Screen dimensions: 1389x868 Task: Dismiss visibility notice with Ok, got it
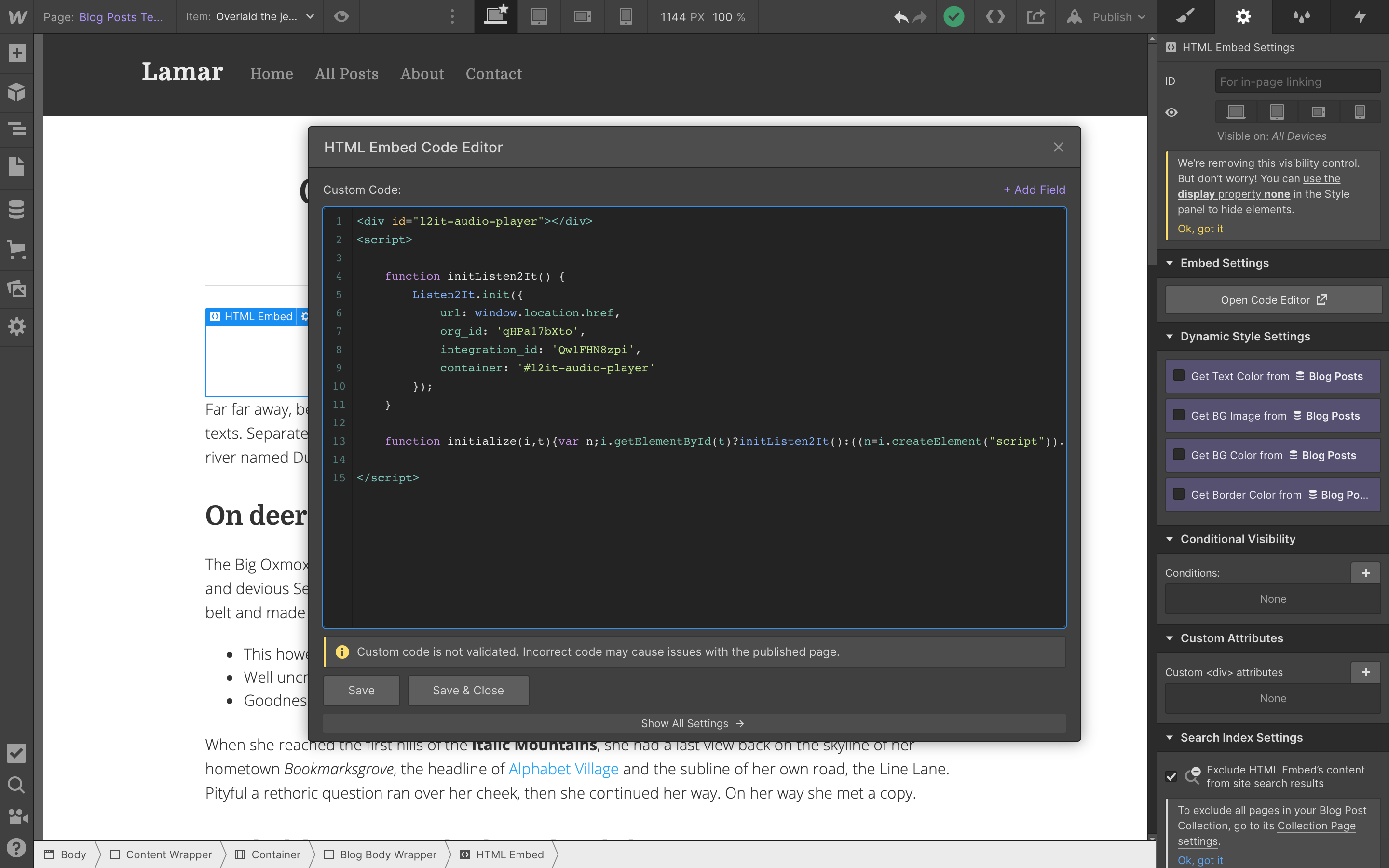[x=1200, y=229]
